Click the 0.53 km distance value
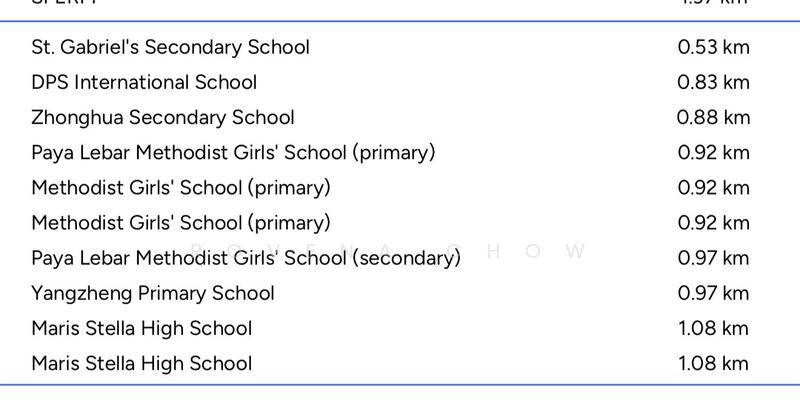Screen dimensions: 800x420 pyautogui.click(x=713, y=47)
